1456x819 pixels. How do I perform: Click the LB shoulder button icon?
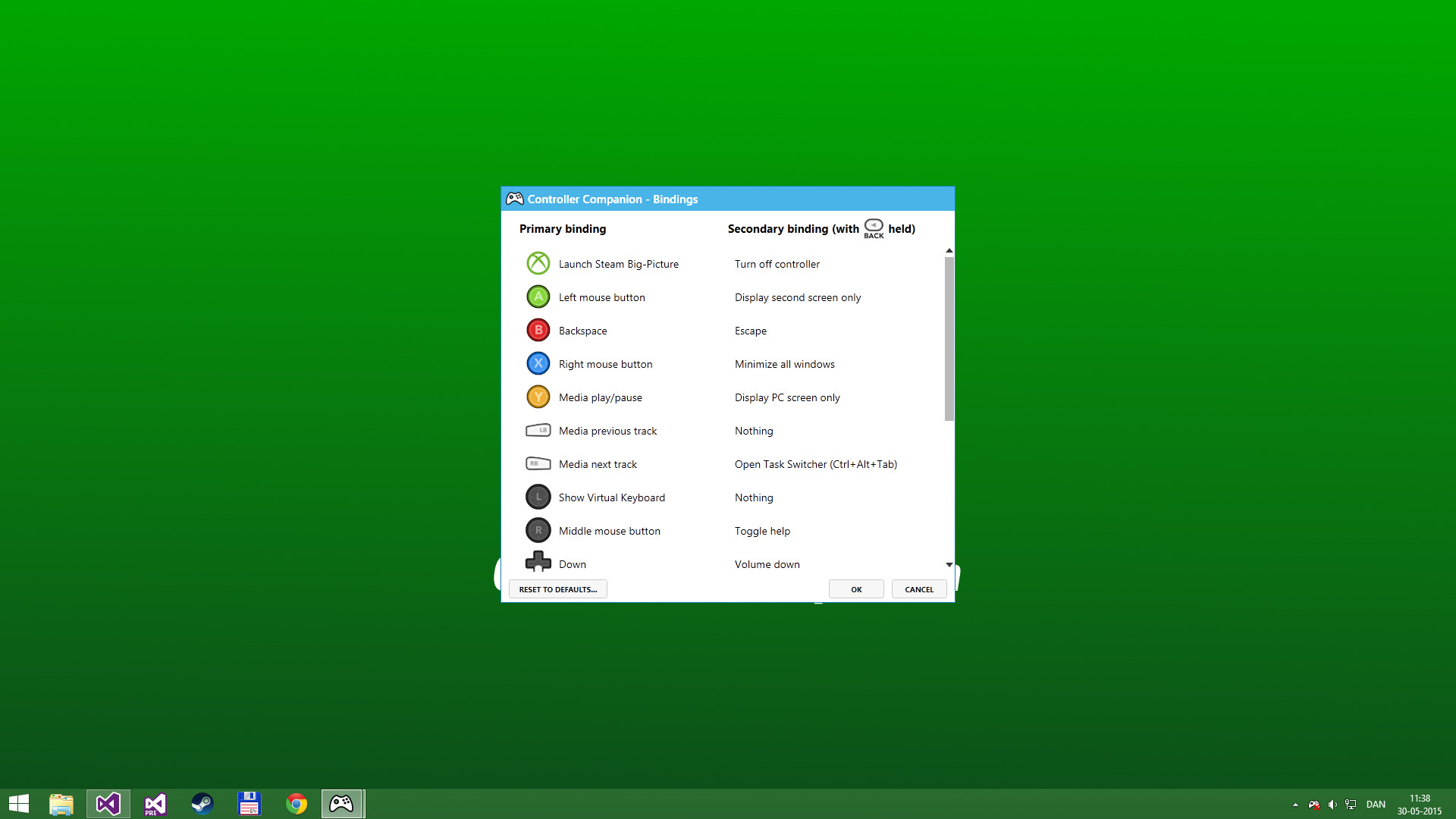(x=538, y=430)
